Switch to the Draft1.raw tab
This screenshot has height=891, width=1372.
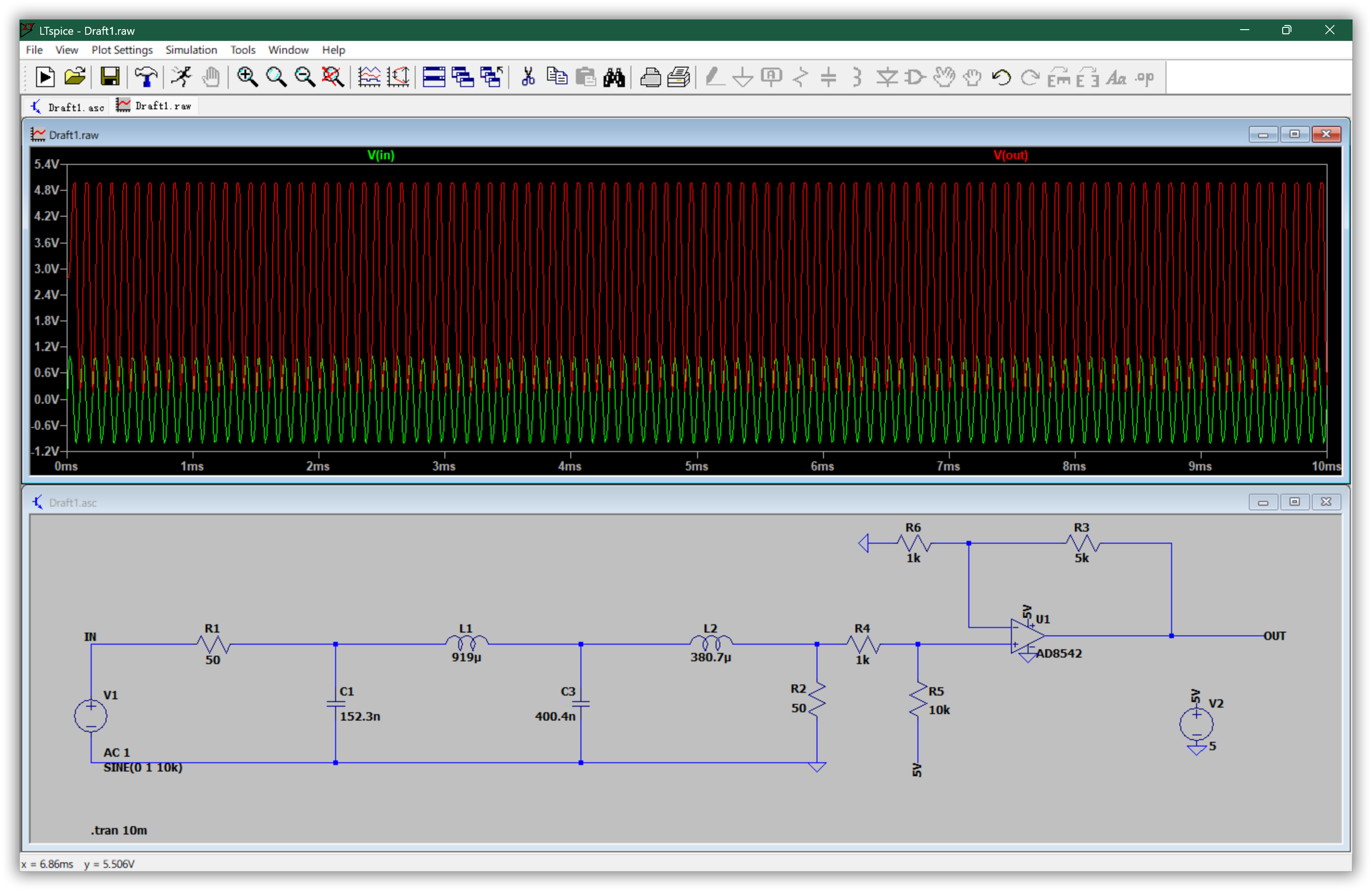pos(154,106)
